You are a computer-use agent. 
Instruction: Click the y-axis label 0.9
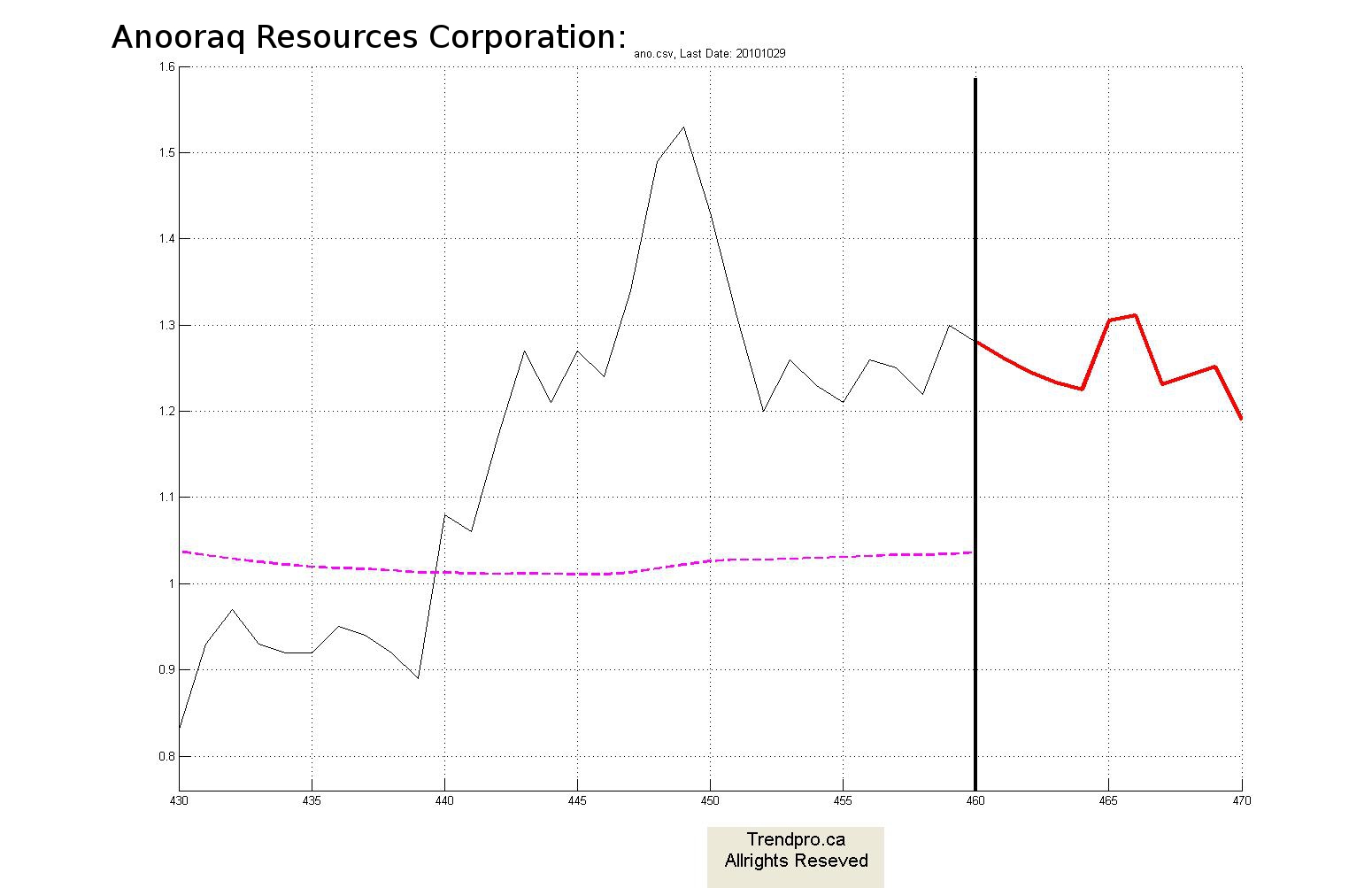coord(167,669)
